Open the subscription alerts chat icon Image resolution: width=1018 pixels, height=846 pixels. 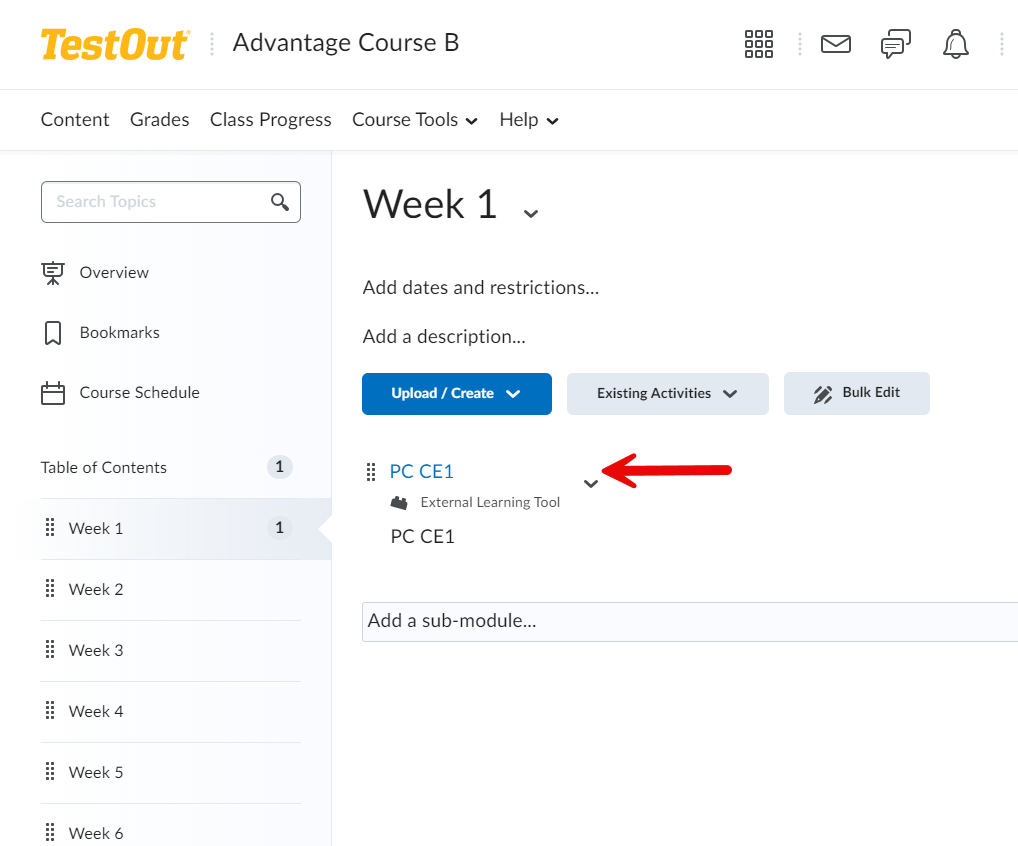895,44
